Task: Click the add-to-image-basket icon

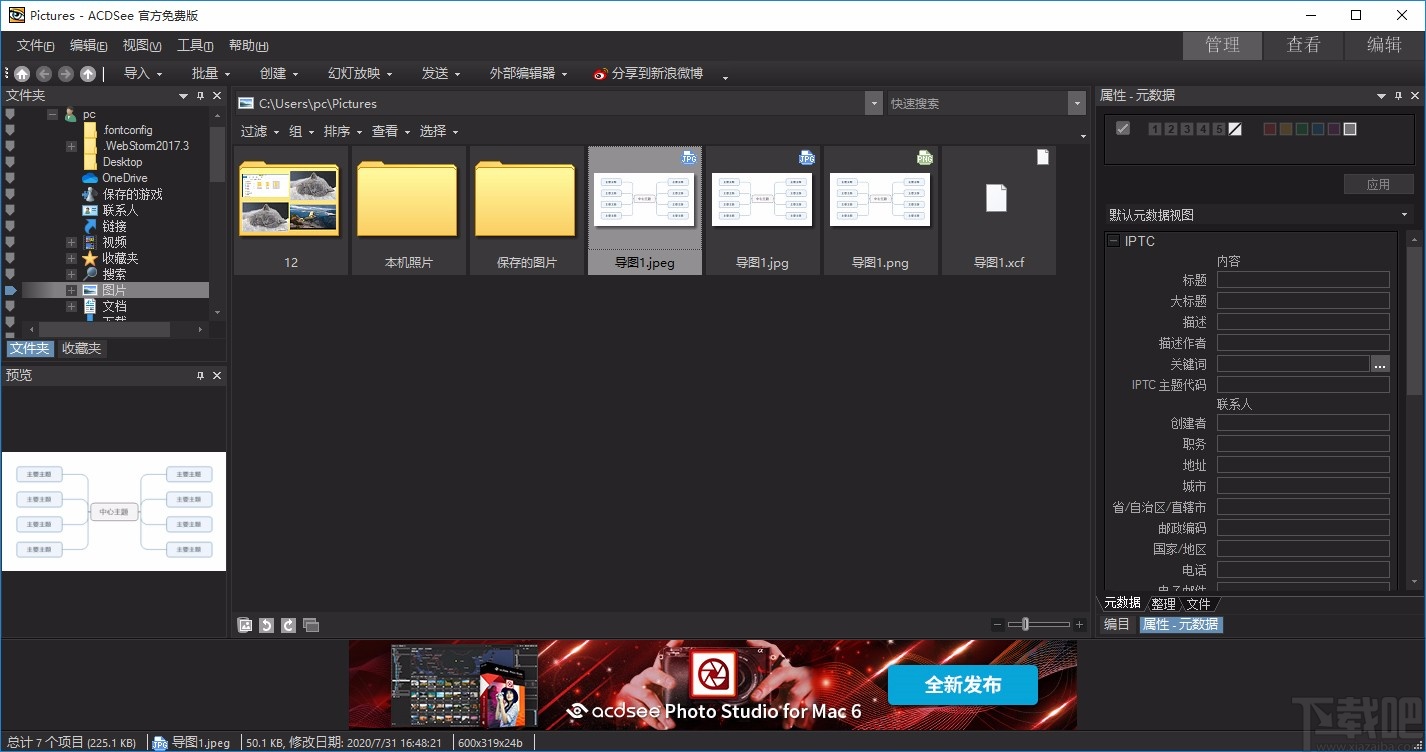Action: 245,625
